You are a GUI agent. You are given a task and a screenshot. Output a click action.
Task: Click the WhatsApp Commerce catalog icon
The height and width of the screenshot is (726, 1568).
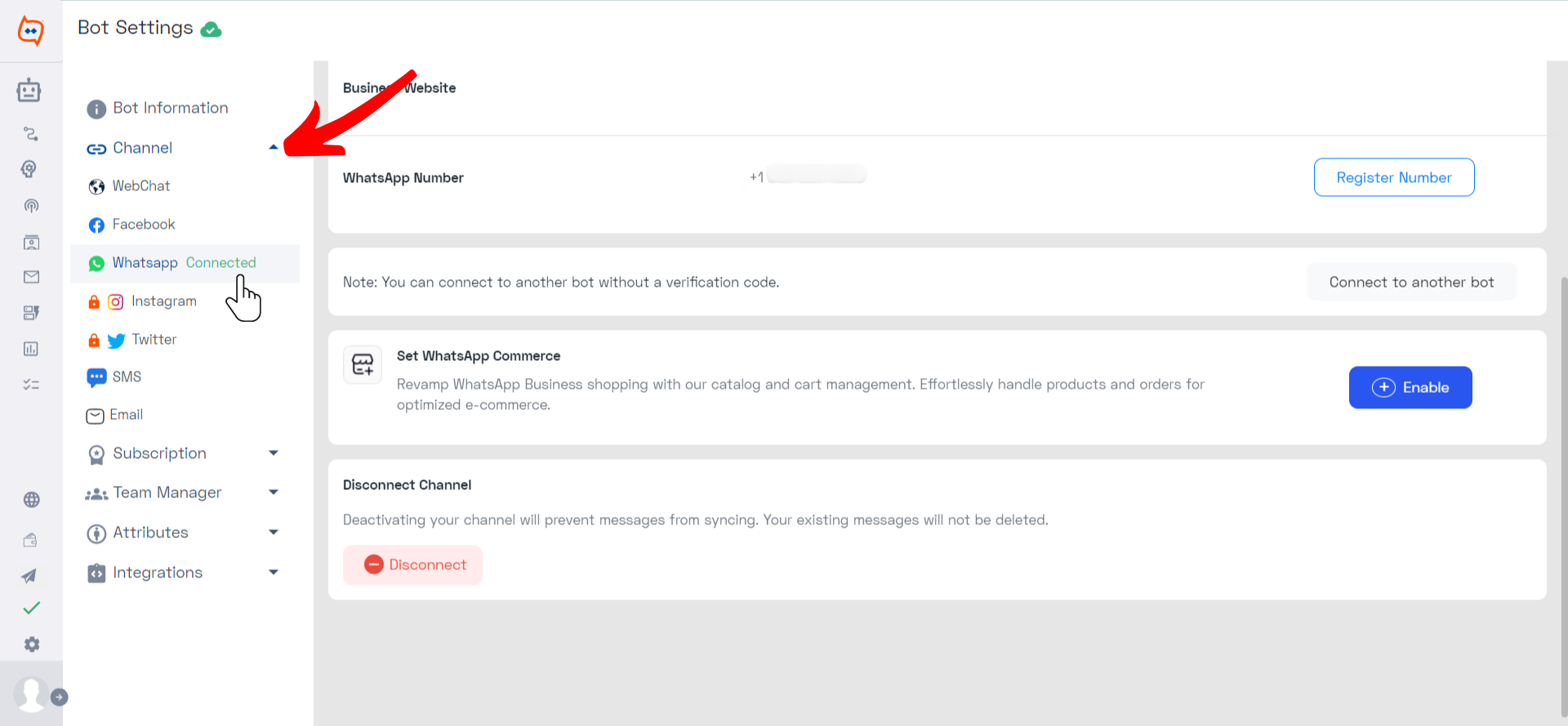363,364
